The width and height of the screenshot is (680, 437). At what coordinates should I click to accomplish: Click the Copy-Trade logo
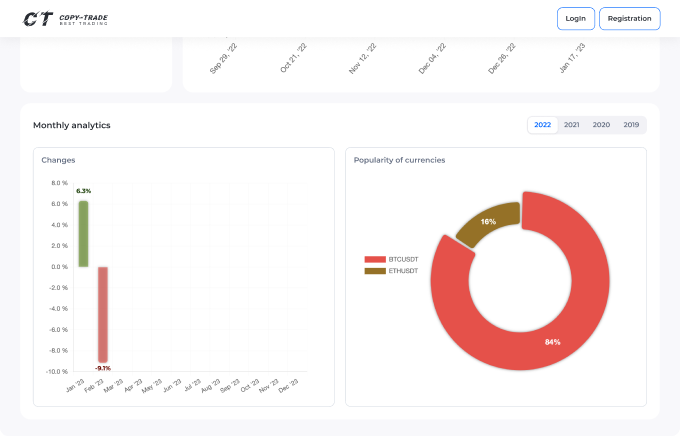coord(65,19)
